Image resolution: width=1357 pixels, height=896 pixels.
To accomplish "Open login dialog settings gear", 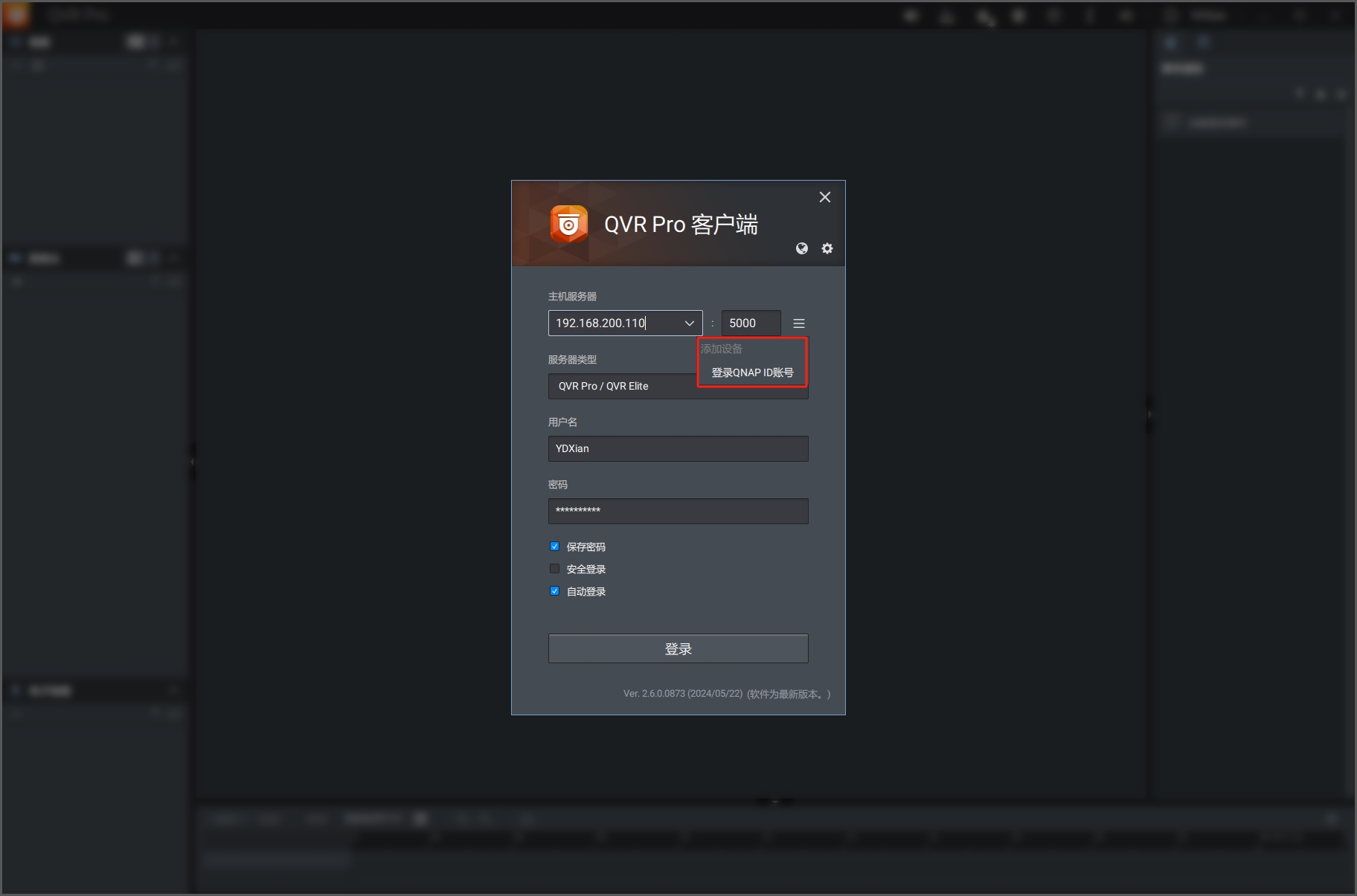I will point(827,248).
